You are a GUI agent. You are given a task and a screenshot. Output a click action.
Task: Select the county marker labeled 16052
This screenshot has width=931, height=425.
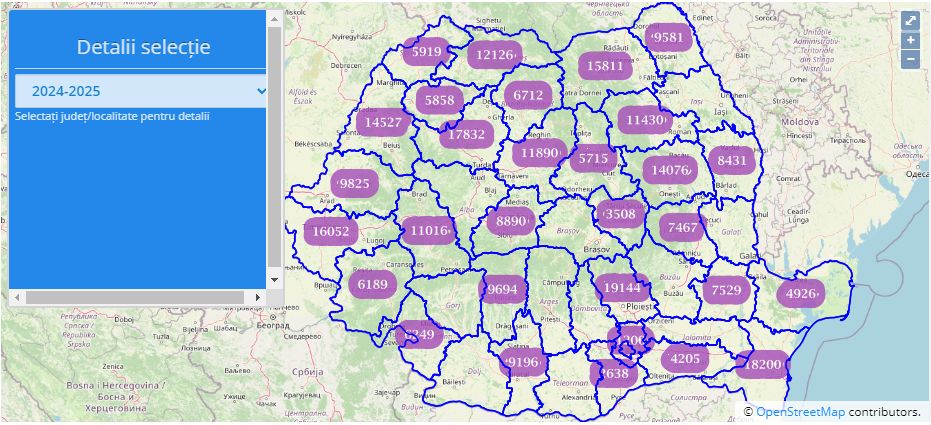331,231
